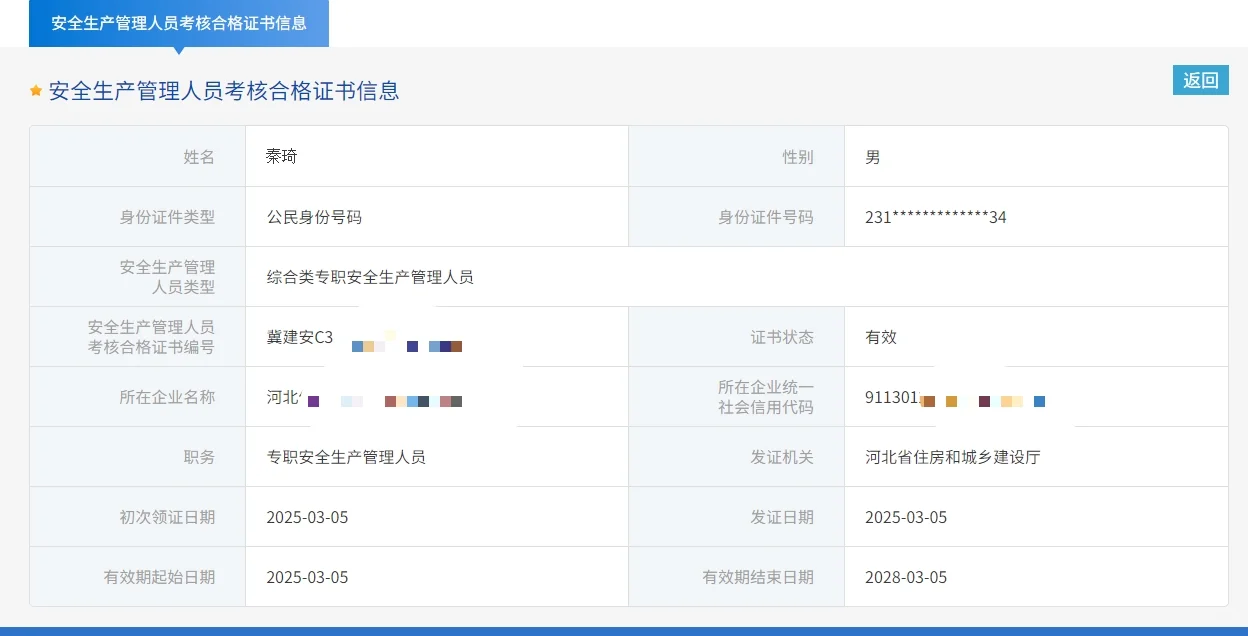Click the expiry date 2028-03-05
The height and width of the screenshot is (636, 1248).
(x=906, y=577)
